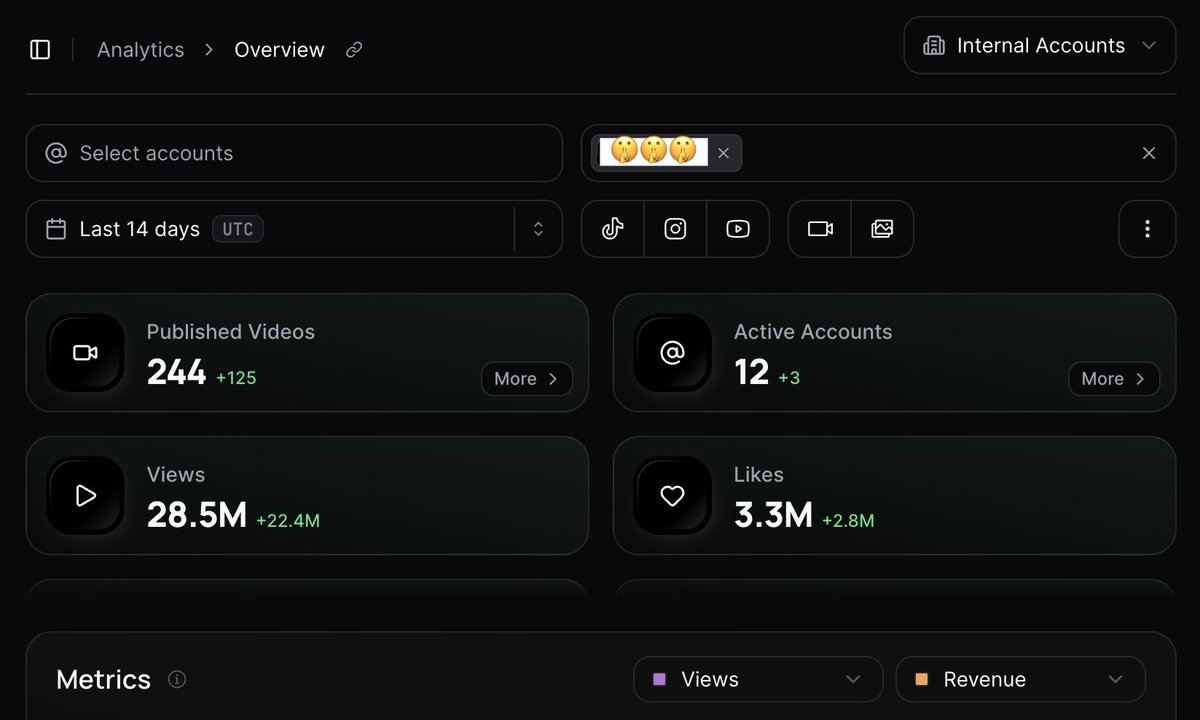Click the 28.5M views value
Viewport: 1200px width, 720px height.
coord(197,516)
